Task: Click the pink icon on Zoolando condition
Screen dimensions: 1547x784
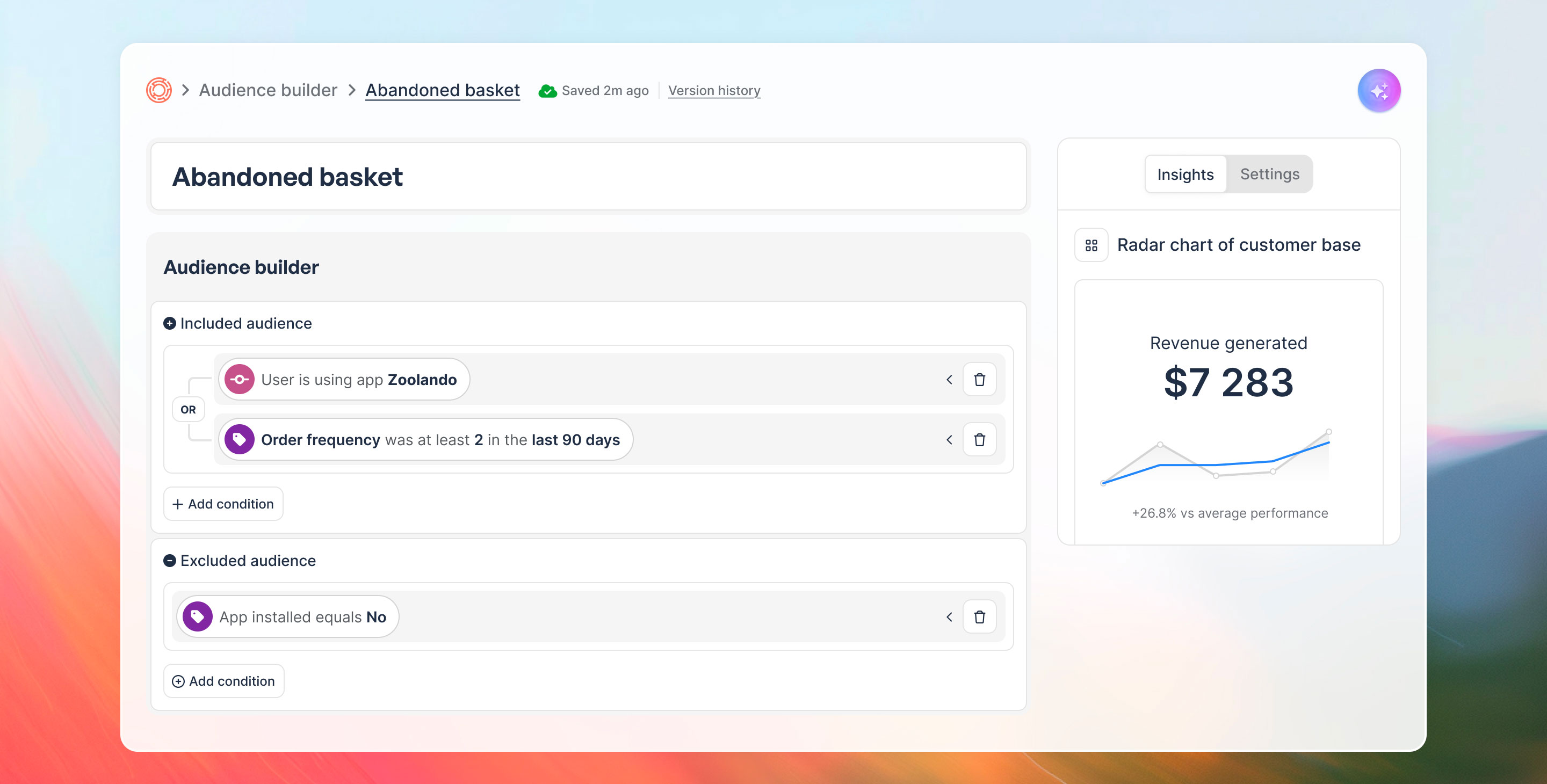Action: pos(240,380)
